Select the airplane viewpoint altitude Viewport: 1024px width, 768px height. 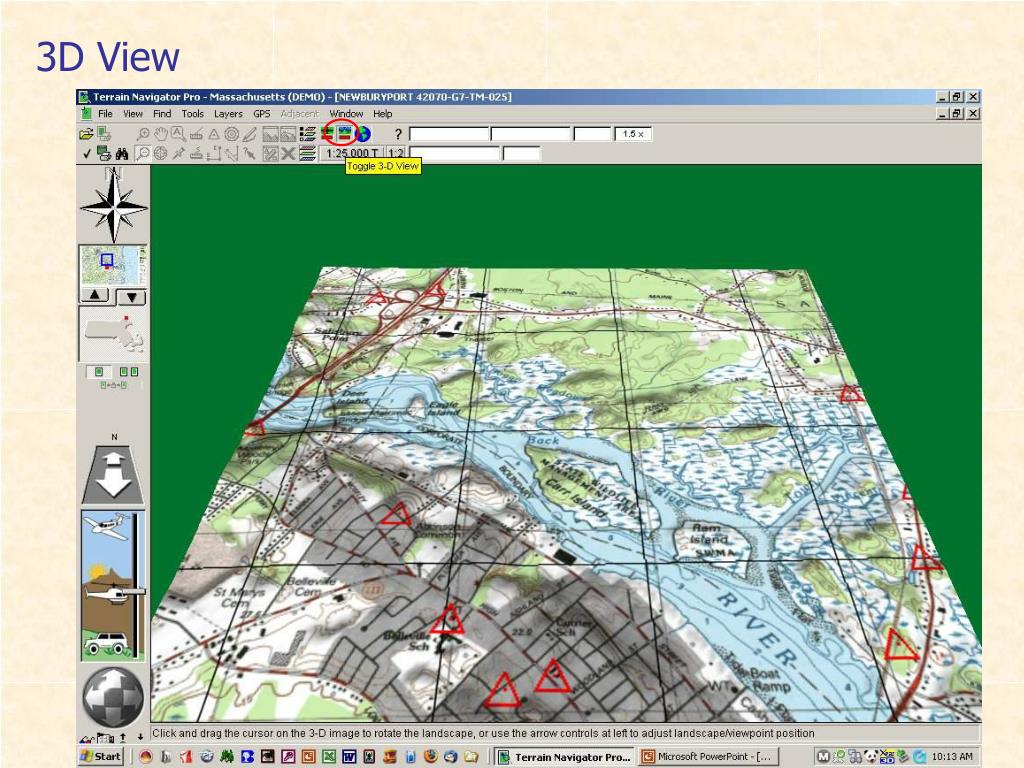(106, 526)
